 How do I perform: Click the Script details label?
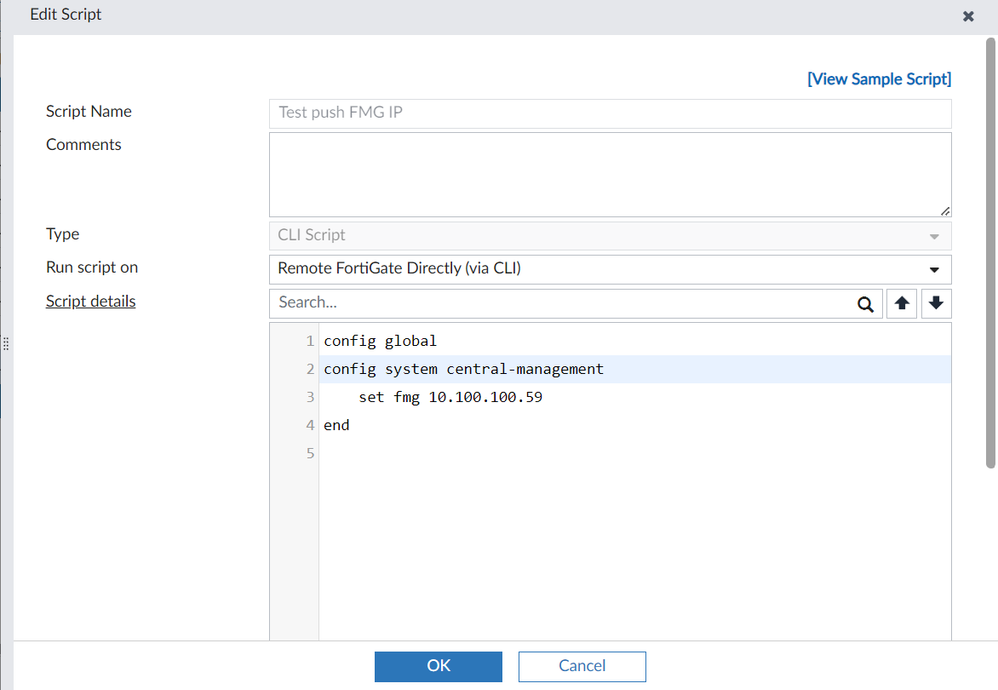(91, 301)
